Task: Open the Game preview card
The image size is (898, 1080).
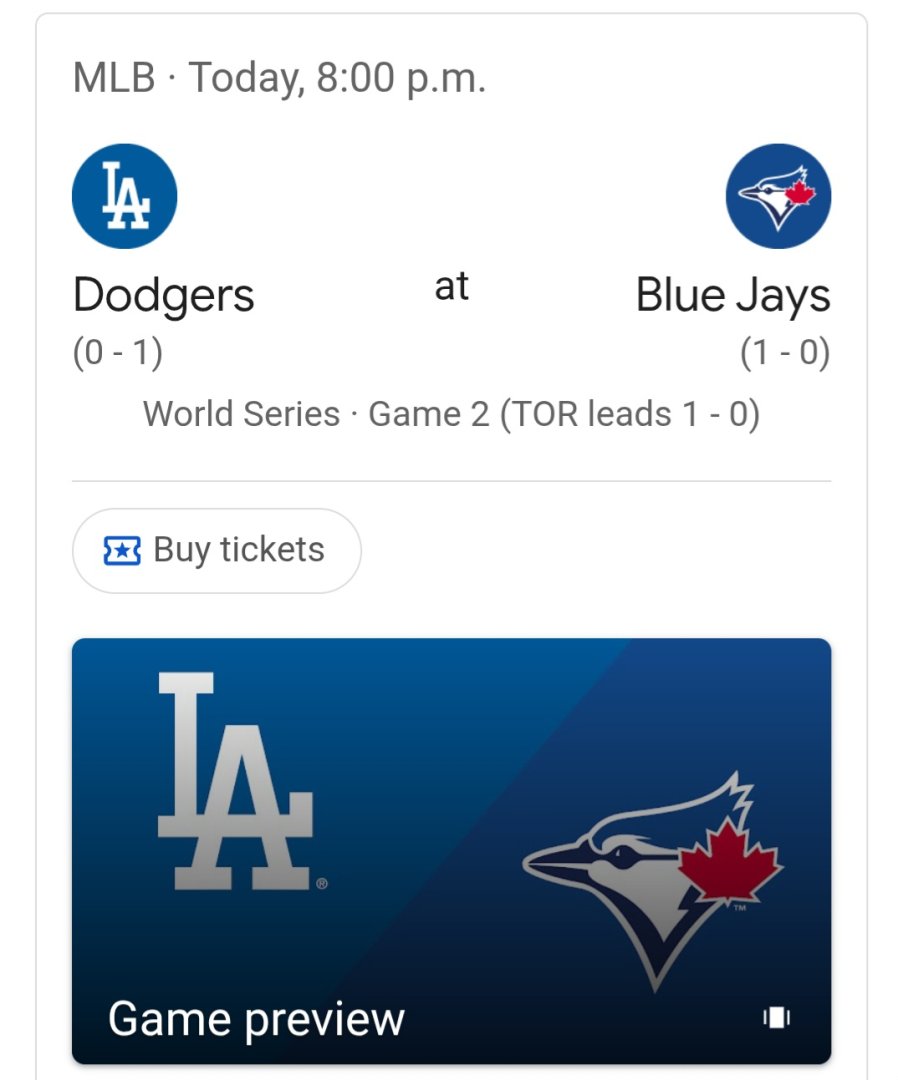Action: click(x=451, y=850)
